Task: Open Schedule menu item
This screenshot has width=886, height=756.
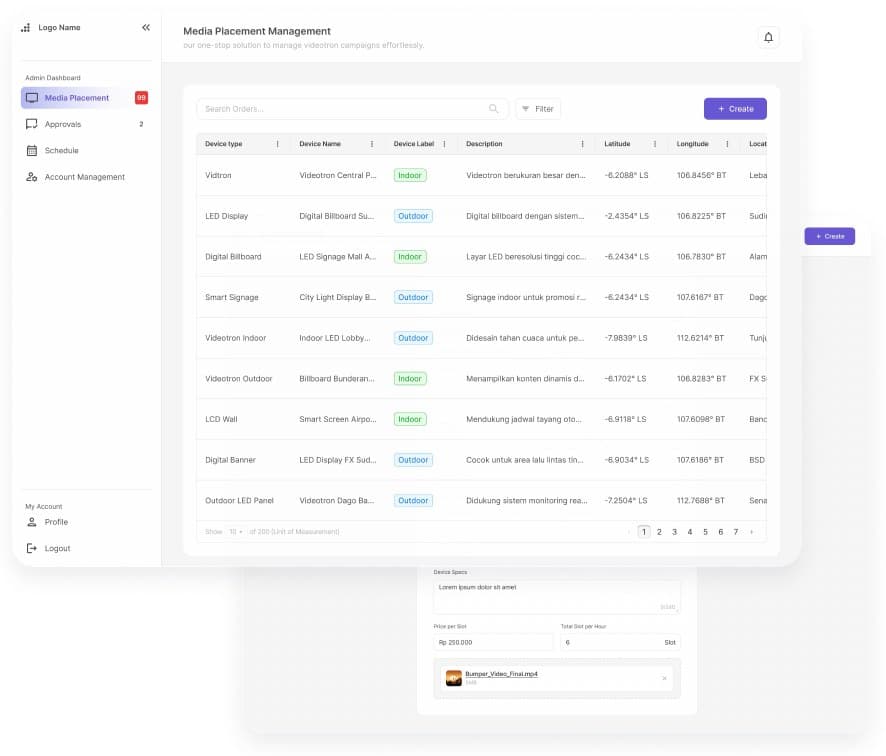Action: coord(85,150)
